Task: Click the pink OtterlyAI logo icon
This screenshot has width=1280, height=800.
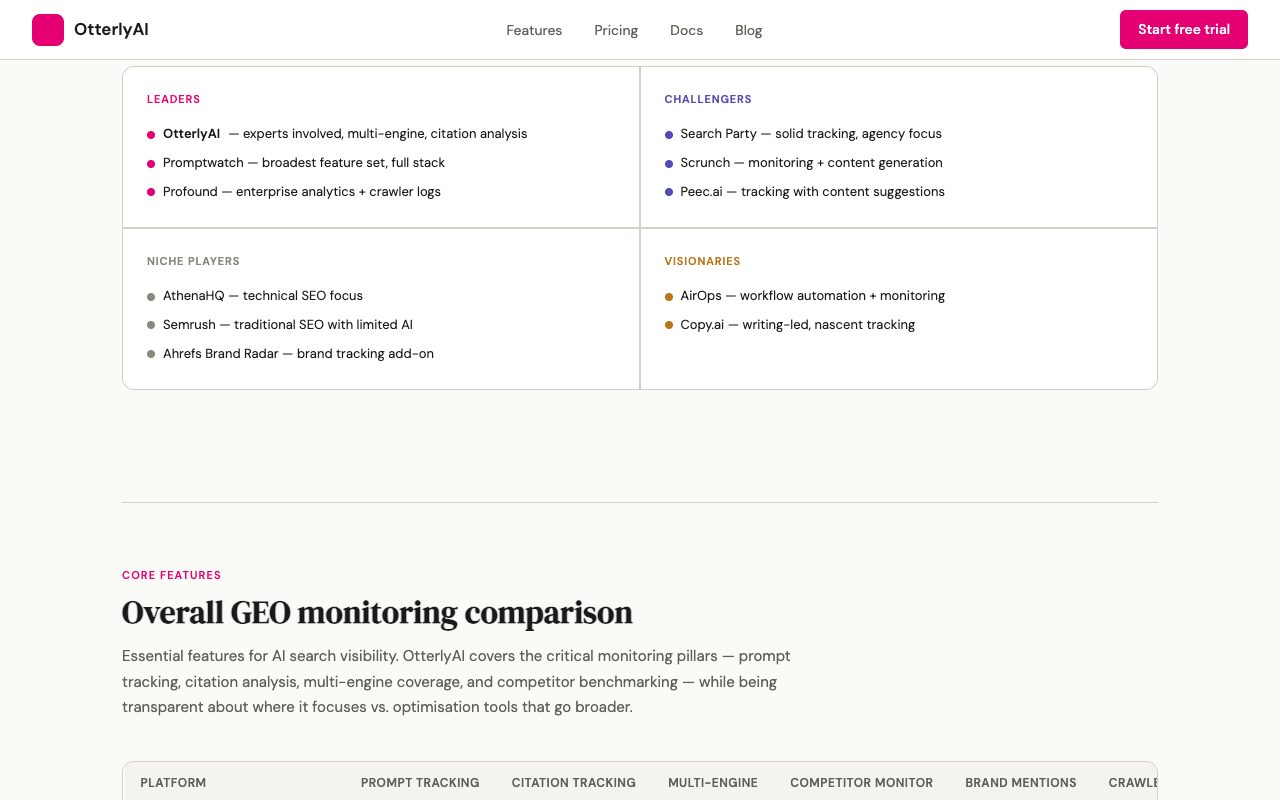Action: 48,30
